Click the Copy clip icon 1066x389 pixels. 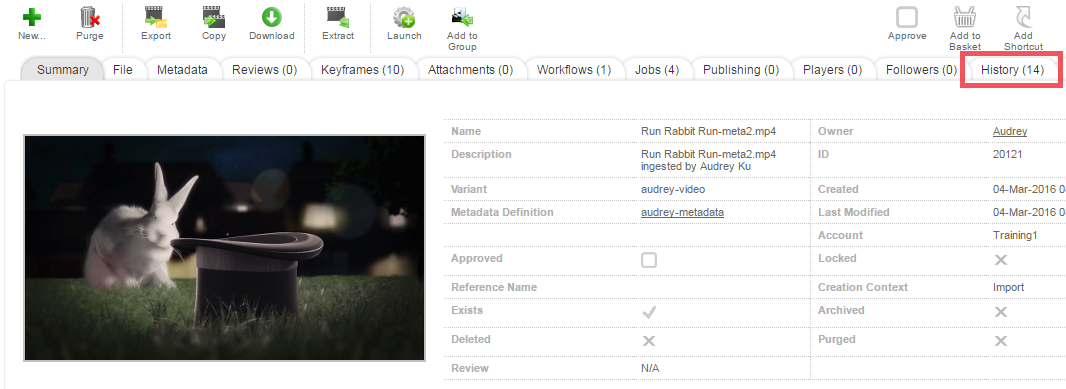(x=213, y=16)
